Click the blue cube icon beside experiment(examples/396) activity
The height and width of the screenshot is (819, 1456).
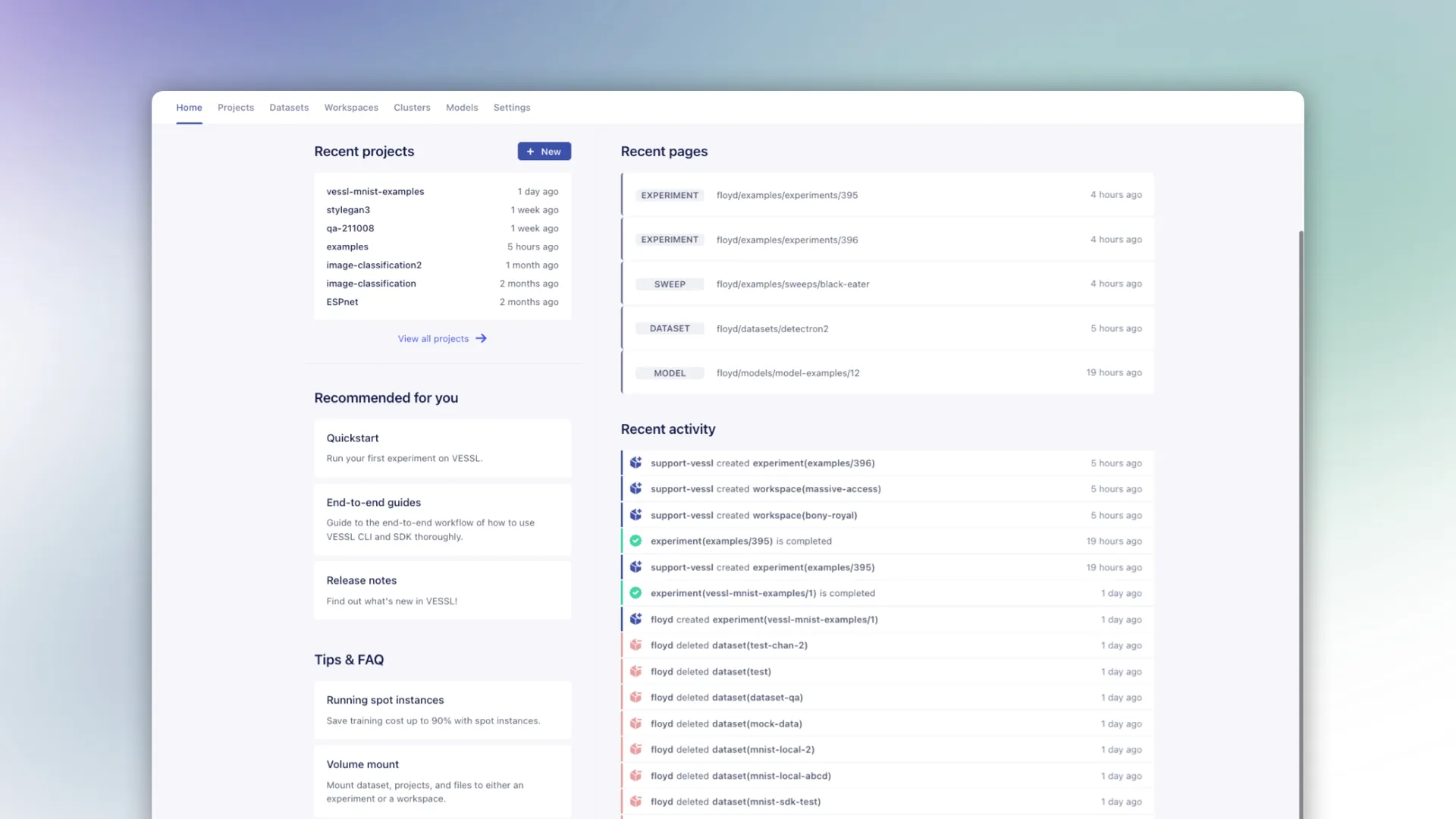pyautogui.click(x=635, y=463)
